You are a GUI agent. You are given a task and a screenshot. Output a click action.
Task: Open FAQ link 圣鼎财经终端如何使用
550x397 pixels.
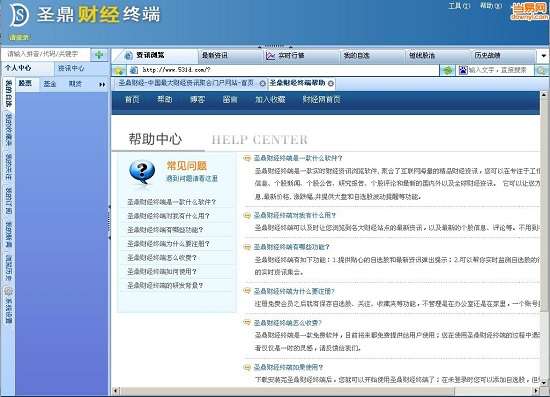162,271
